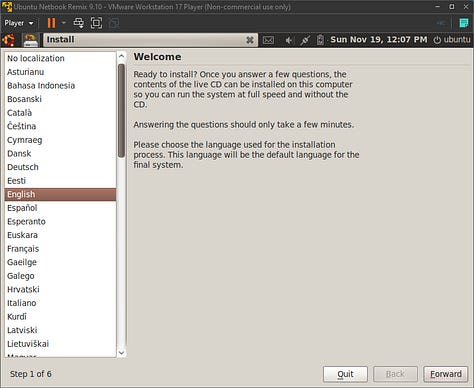This screenshot has width=474, height=388.
Task: Click the Forward button
Action: 446,374
